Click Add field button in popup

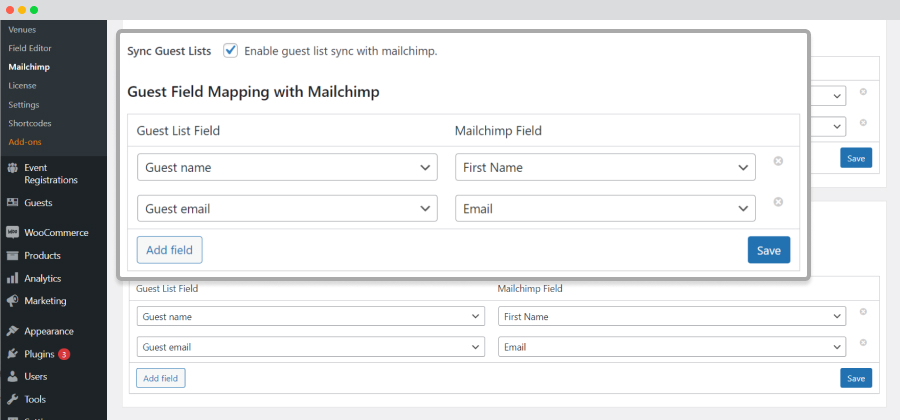coord(169,250)
